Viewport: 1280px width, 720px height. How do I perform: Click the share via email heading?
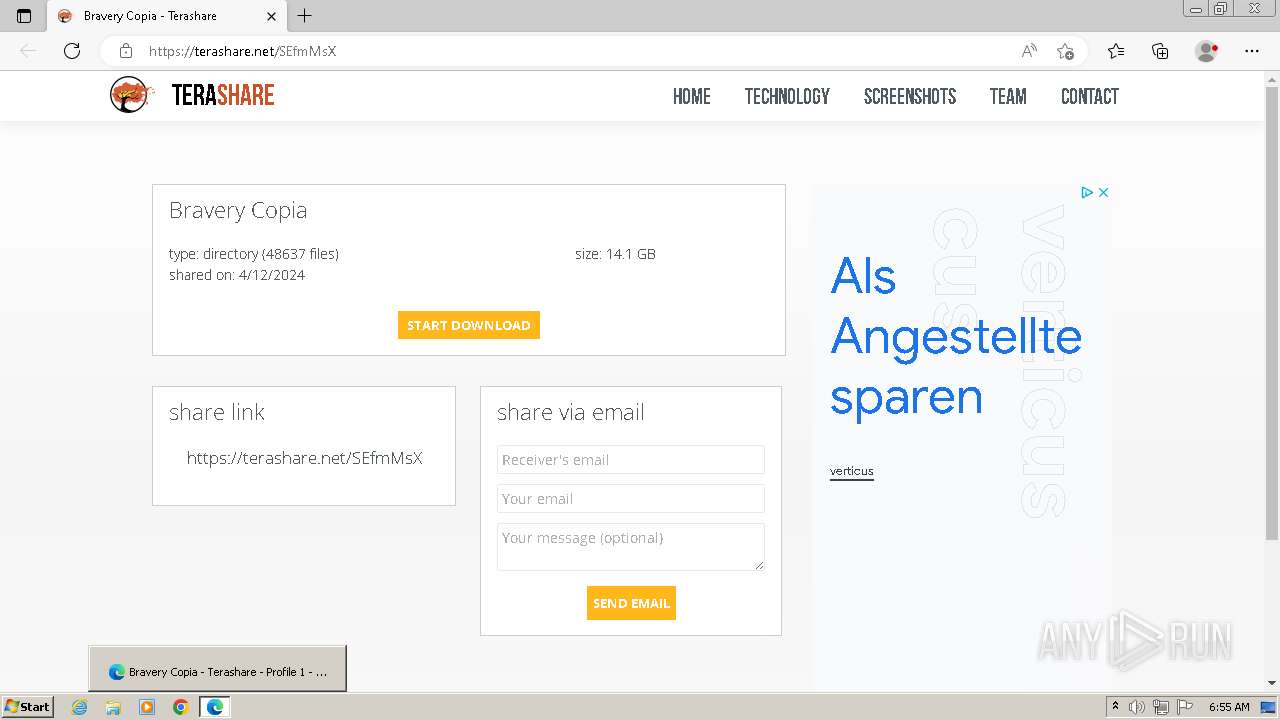point(571,412)
